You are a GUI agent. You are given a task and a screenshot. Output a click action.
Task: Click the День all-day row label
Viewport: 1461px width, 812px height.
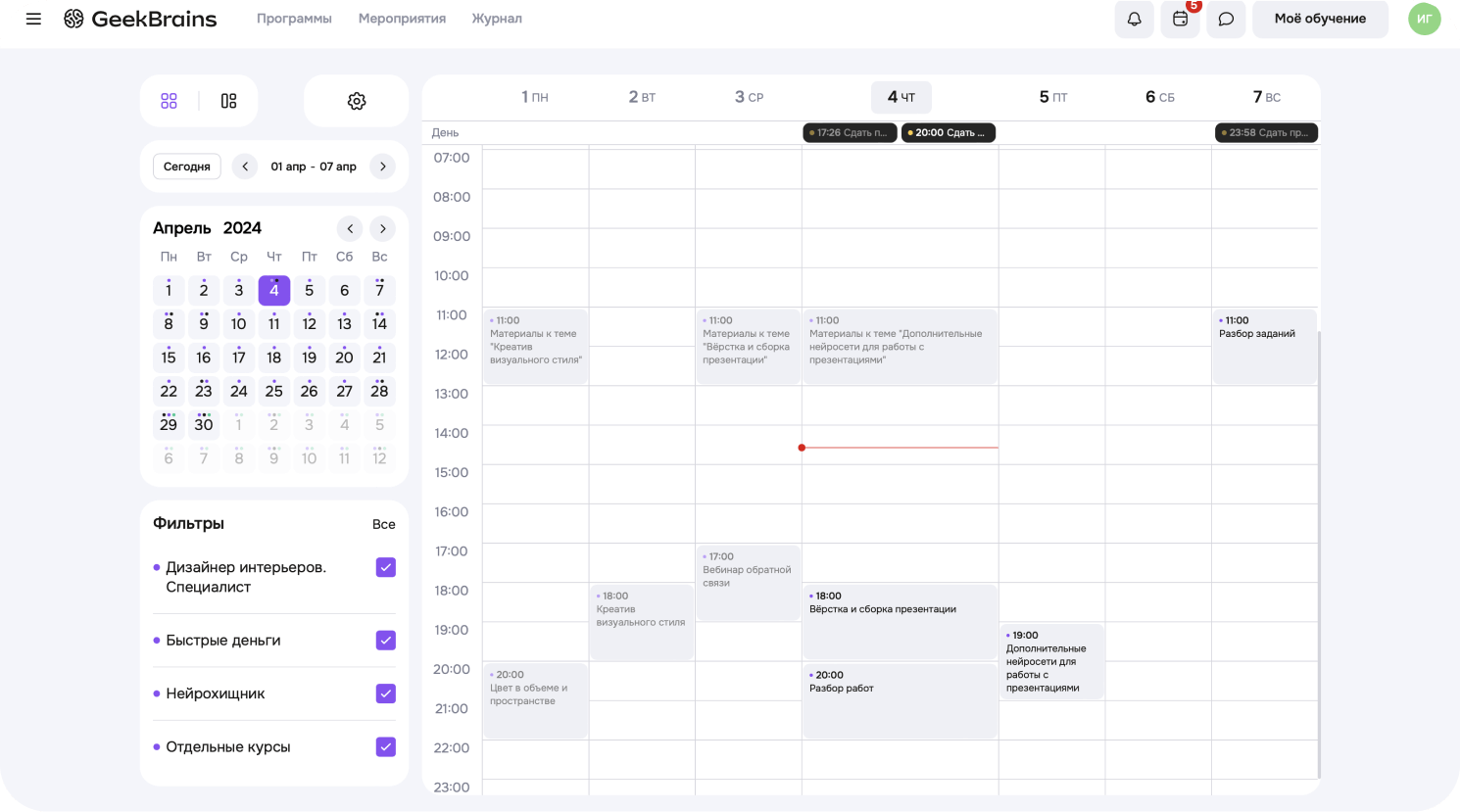pyautogui.click(x=445, y=132)
